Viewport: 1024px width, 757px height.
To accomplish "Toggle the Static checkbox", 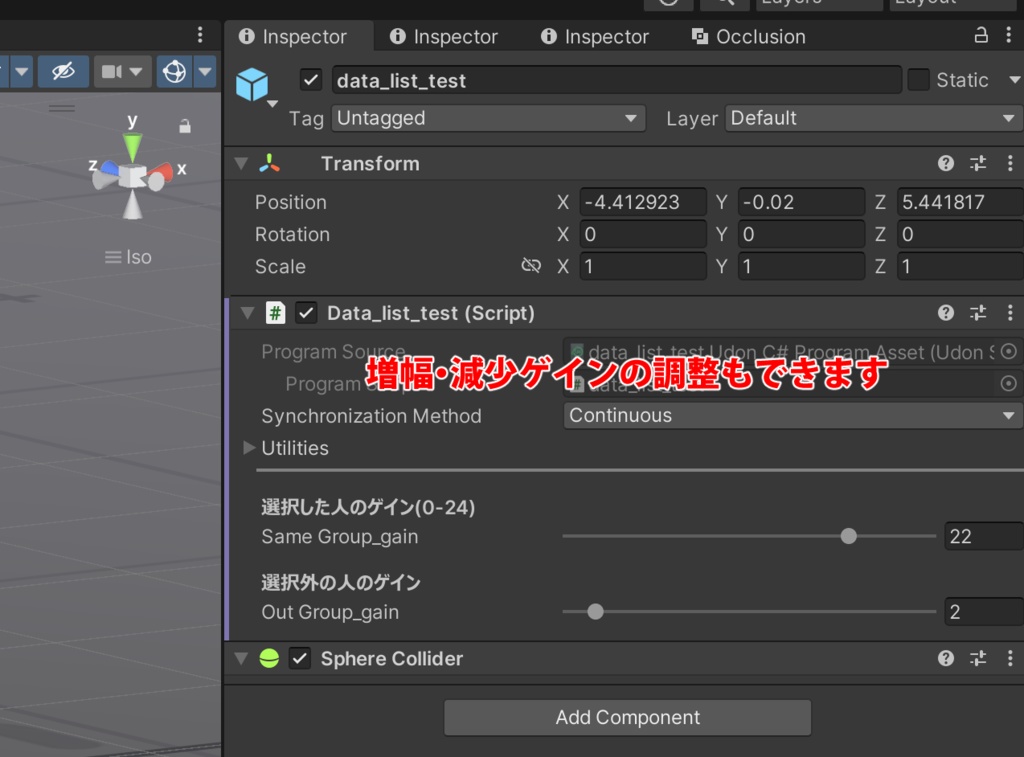I will pyautogui.click(x=918, y=80).
